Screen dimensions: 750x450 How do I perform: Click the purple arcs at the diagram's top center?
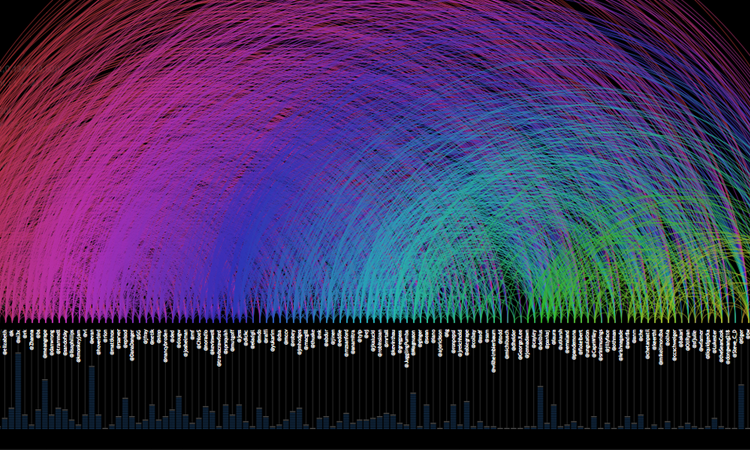[375, 40]
